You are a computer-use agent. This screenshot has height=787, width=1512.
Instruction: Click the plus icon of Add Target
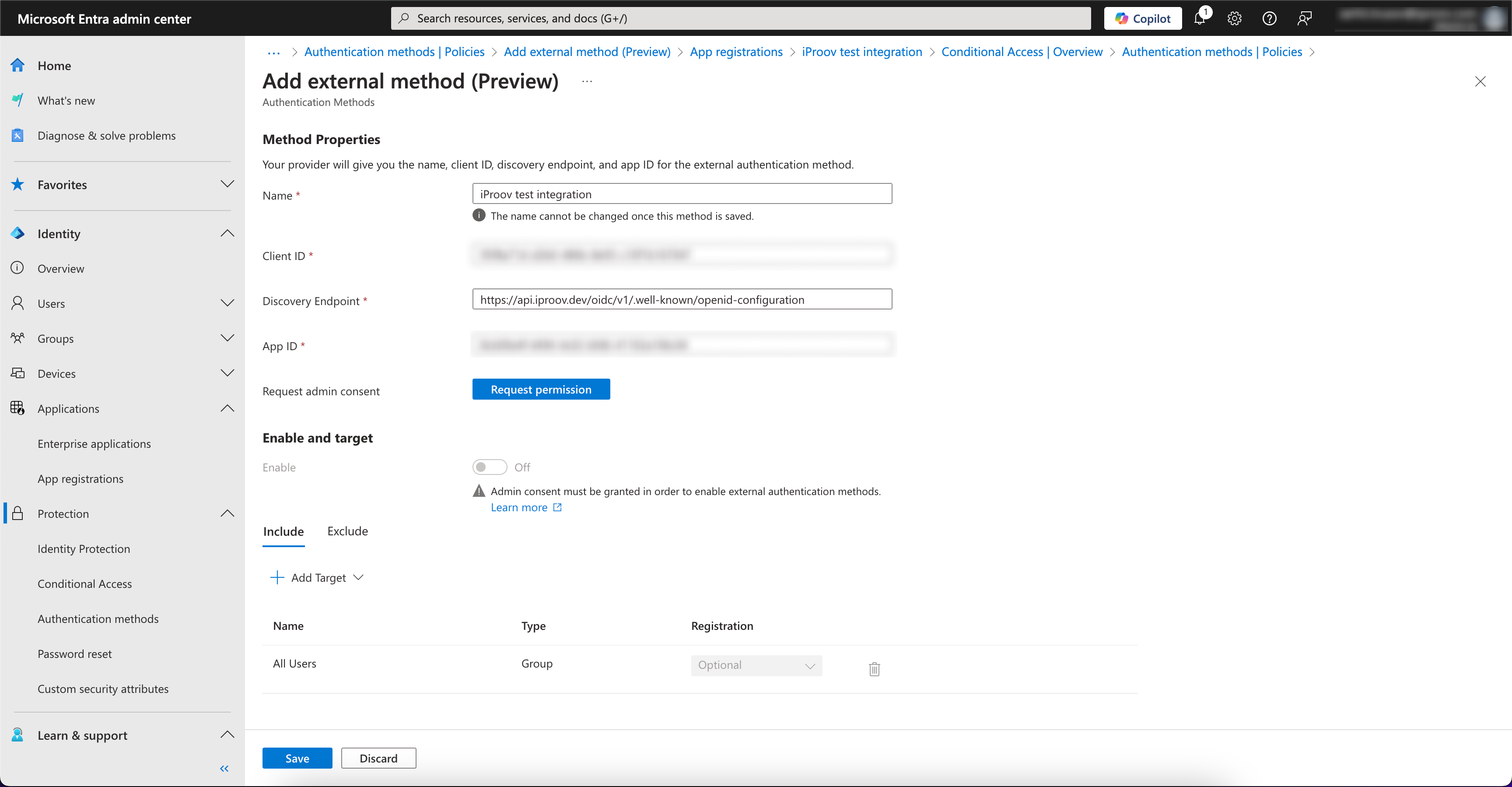point(277,577)
